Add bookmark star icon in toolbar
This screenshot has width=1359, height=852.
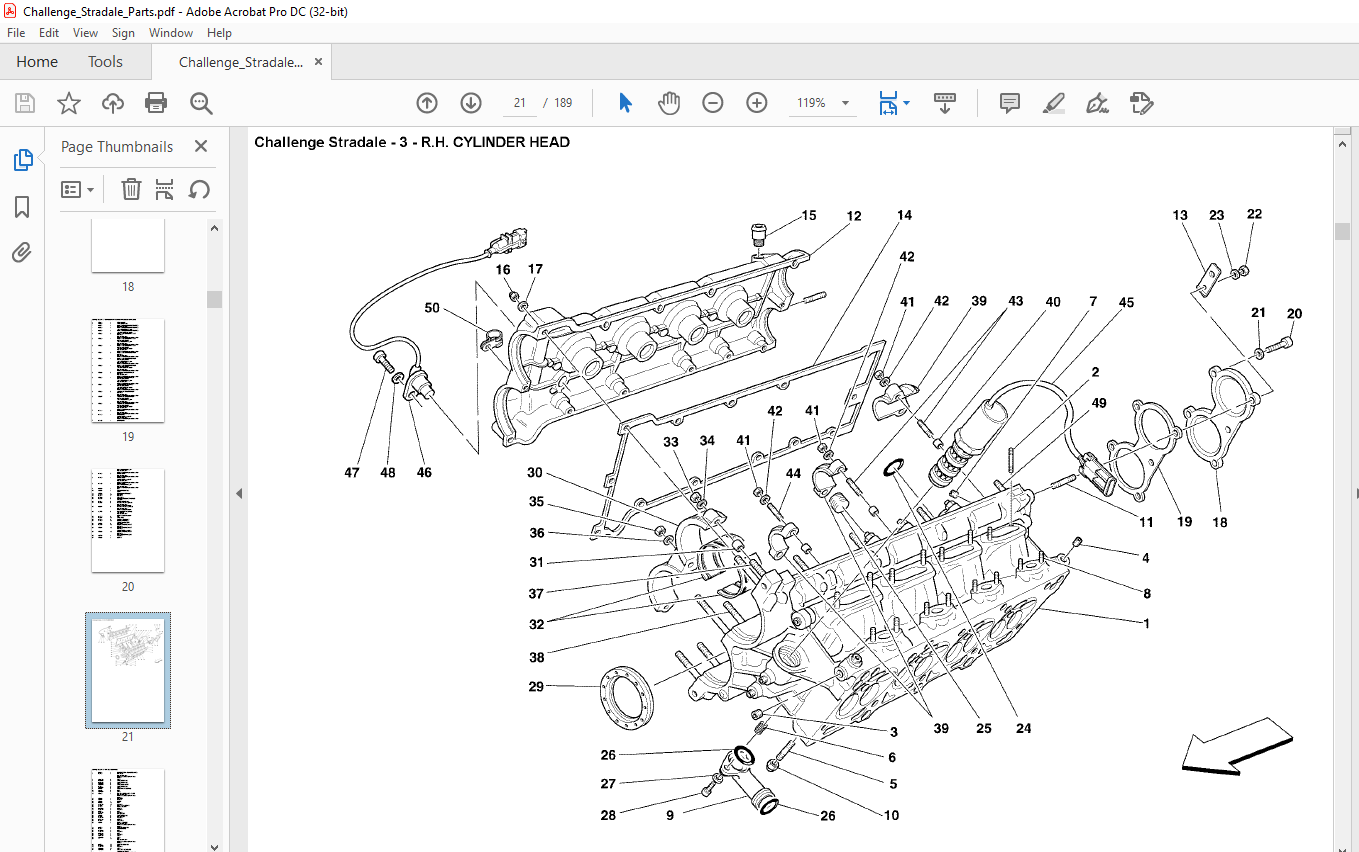[x=68, y=103]
